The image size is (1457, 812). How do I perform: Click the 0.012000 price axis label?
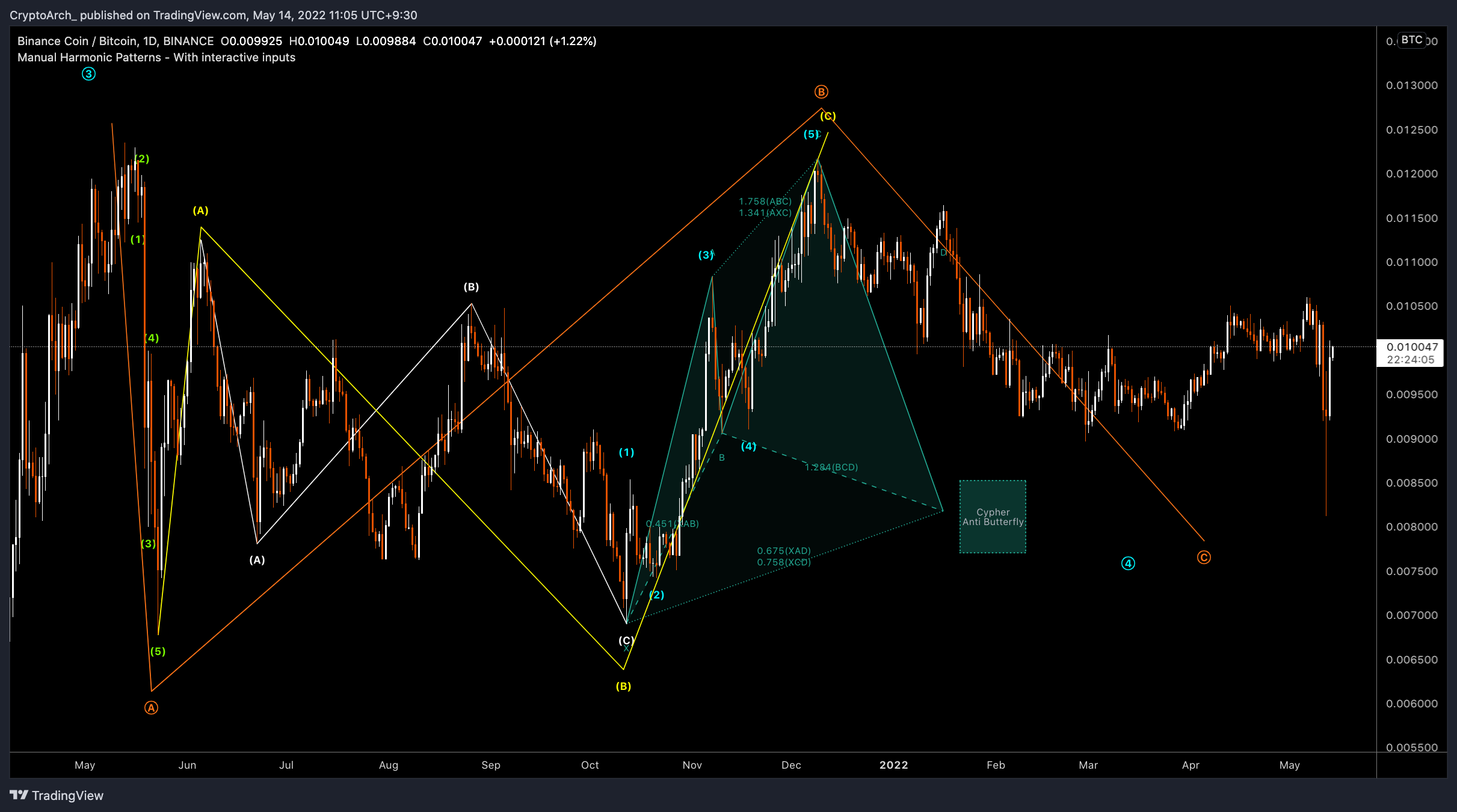click(x=1411, y=174)
